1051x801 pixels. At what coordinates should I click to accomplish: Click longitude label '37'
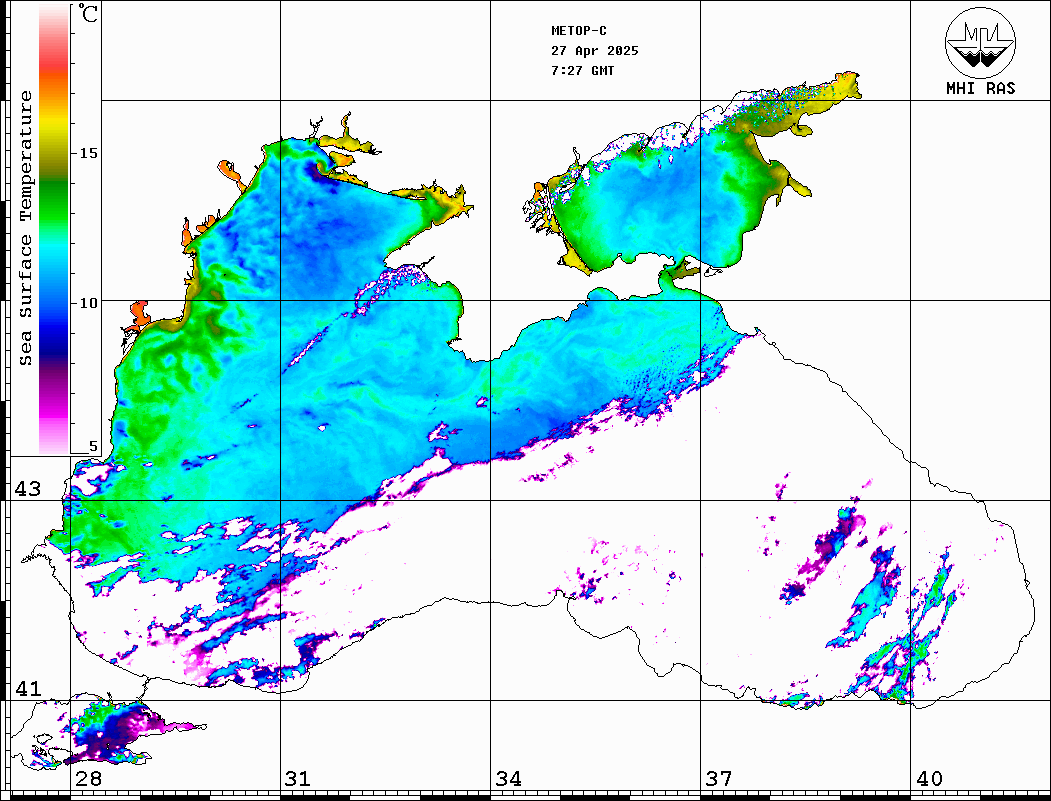[719, 778]
